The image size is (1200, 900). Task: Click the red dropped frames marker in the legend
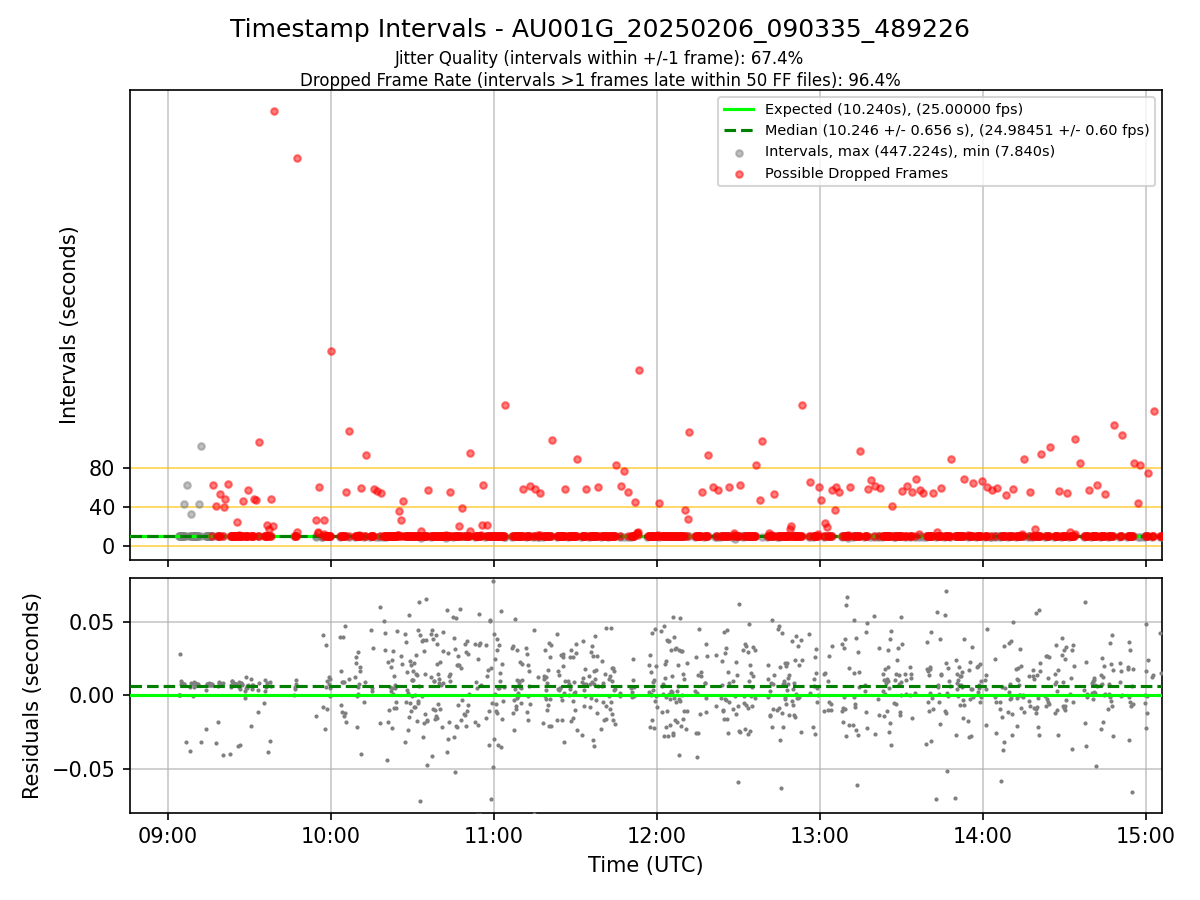coord(739,174)
